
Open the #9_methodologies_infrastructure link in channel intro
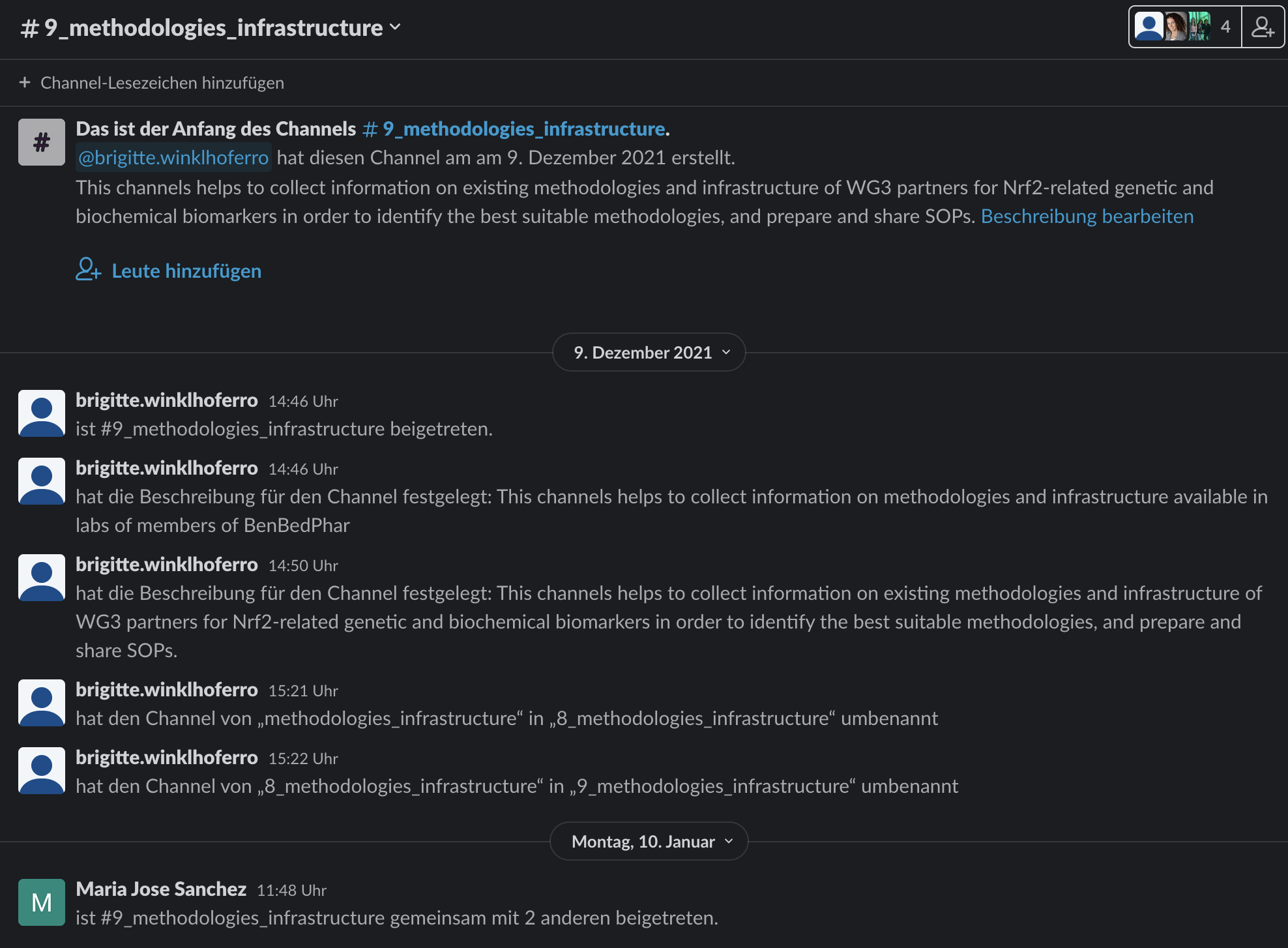point(515,129)
